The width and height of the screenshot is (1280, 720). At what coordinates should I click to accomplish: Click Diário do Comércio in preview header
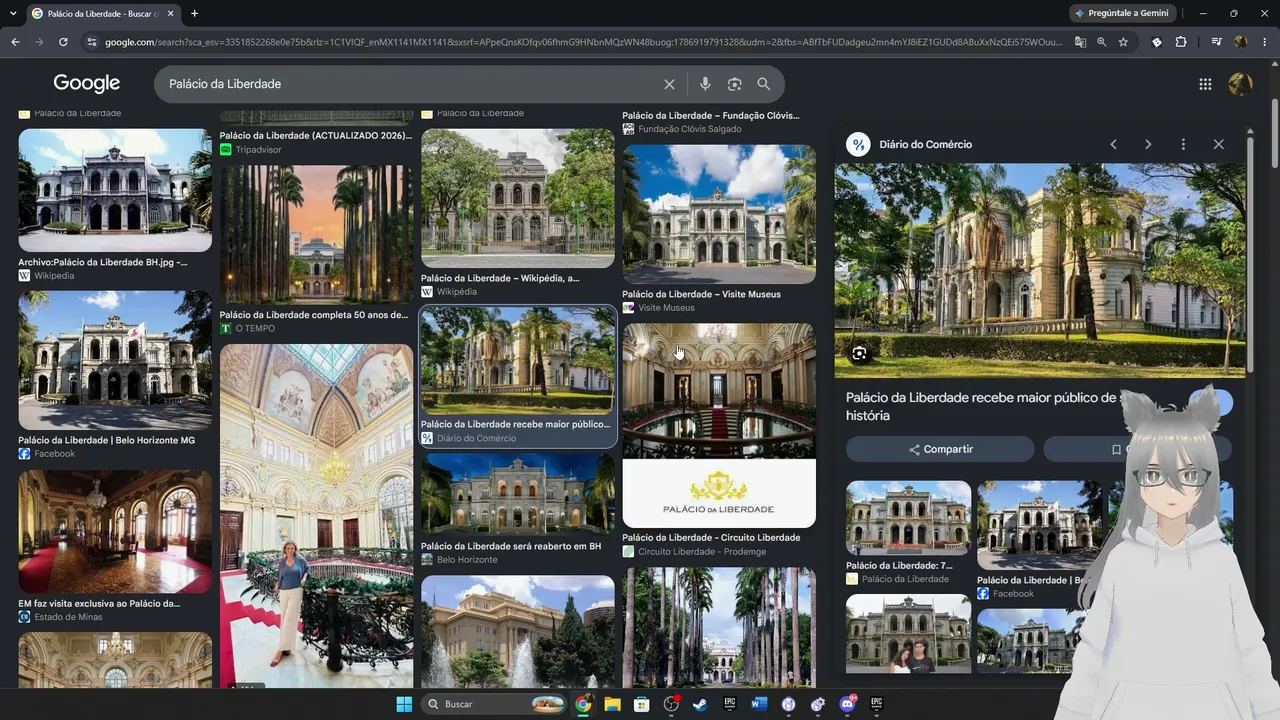925,144
